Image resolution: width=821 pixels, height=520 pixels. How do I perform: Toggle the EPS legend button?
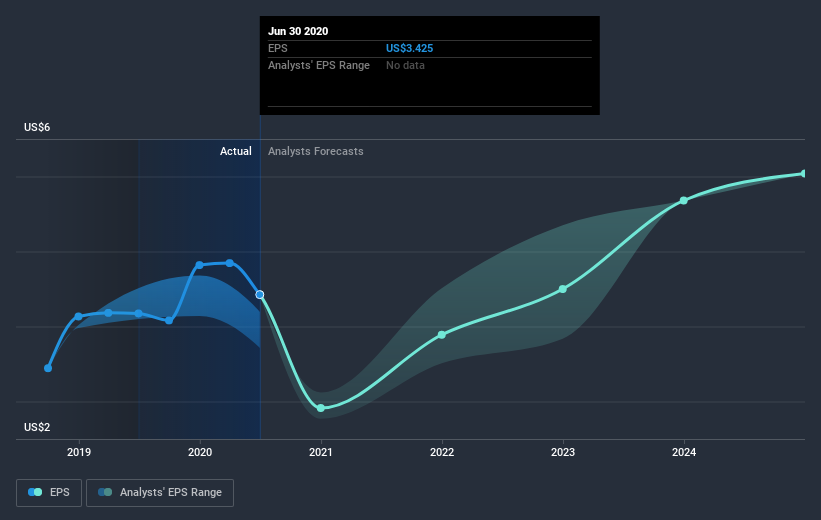49,492
